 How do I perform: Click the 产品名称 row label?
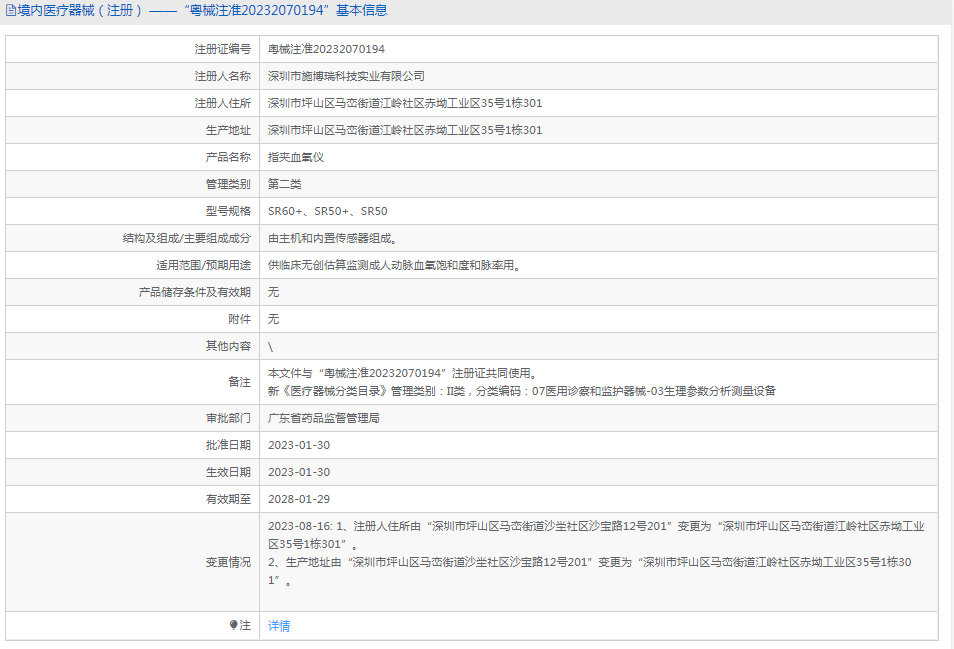(228, 157)
